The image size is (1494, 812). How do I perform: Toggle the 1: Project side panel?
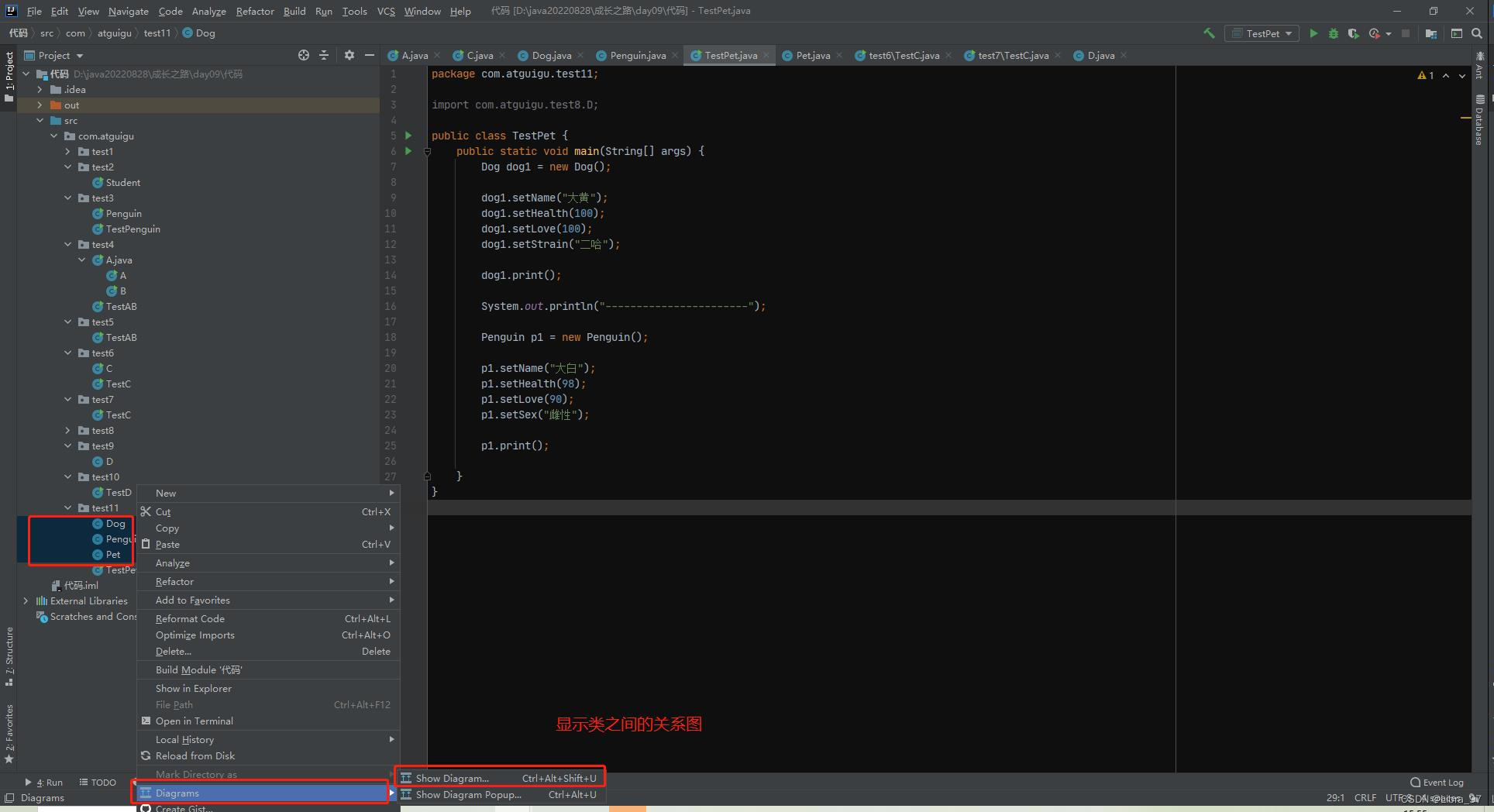9,76
